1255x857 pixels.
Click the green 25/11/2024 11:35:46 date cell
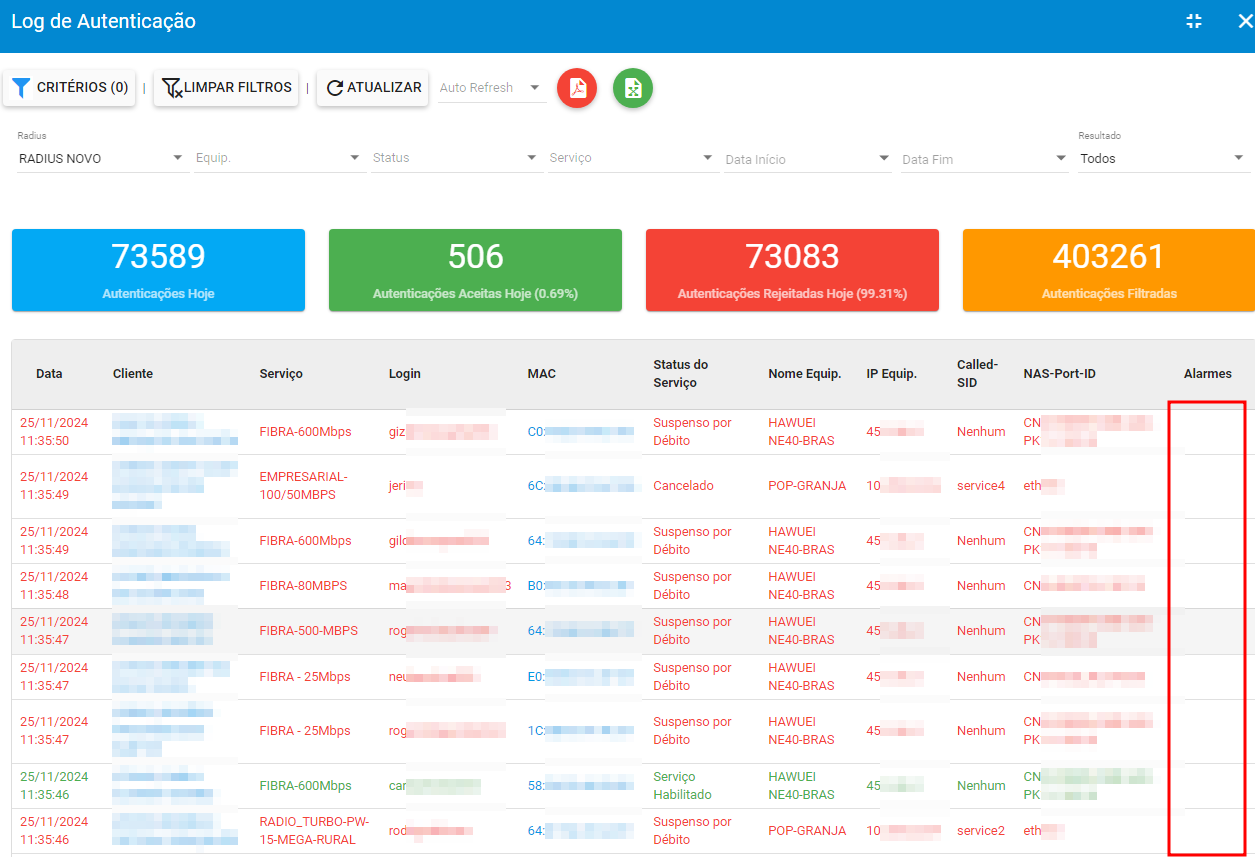[54, 786]
